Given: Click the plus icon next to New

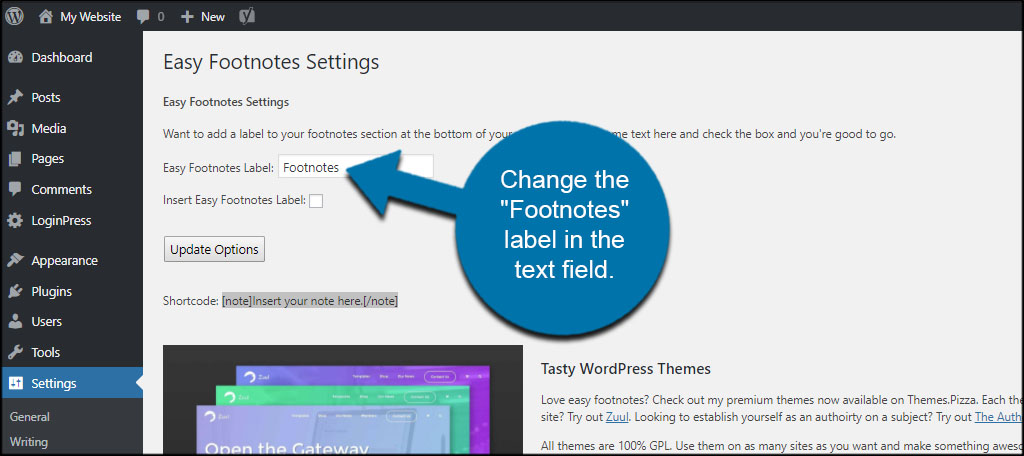Looking at the screenshot, I should [x=187, y=17].
